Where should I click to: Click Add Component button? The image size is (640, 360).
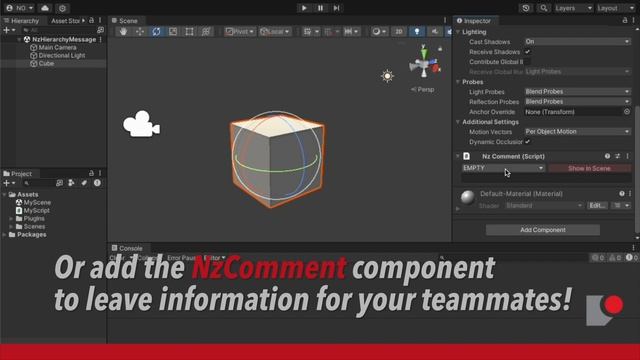point(542,230)
